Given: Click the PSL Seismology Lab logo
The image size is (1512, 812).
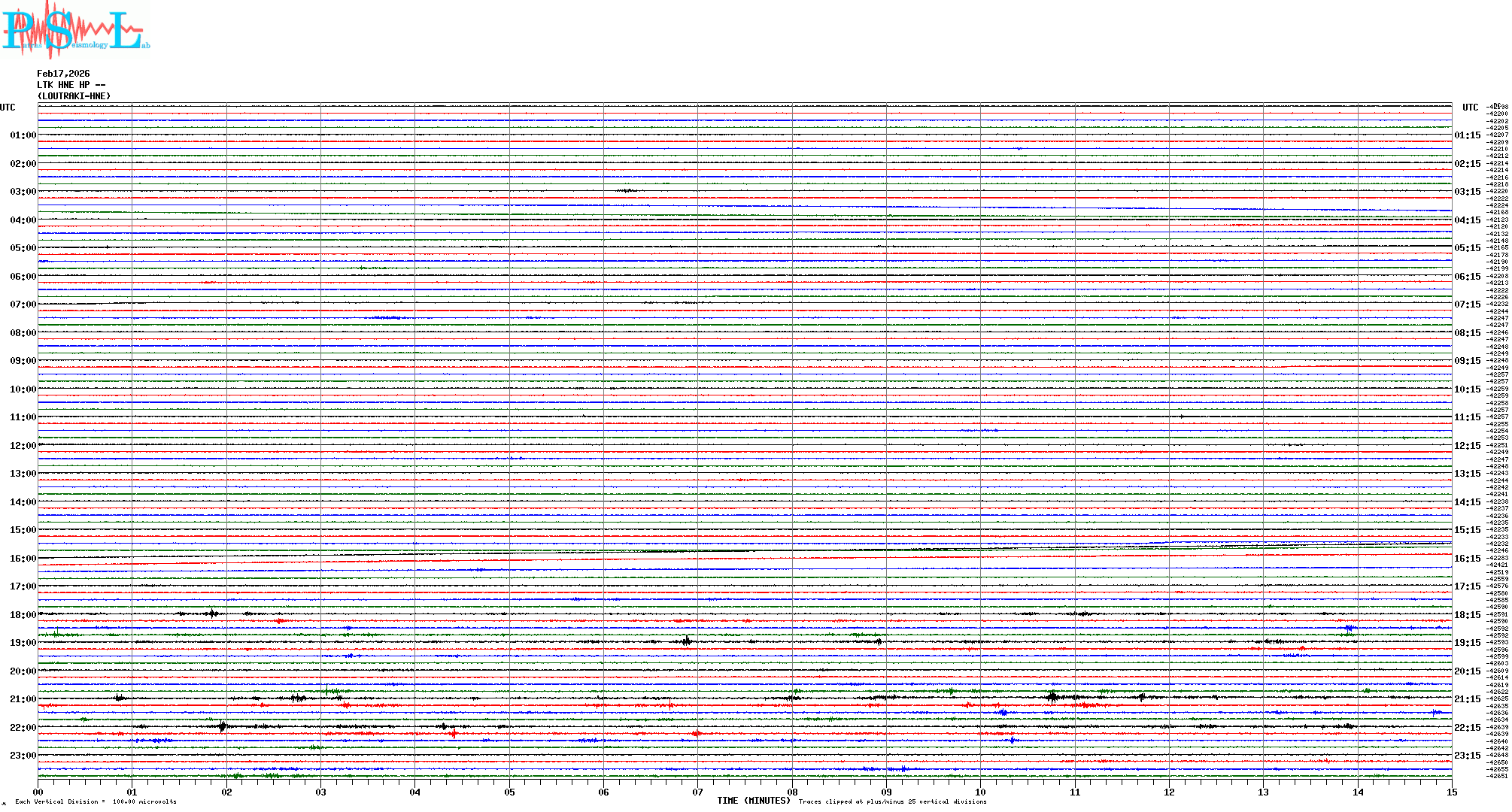Looking at the screenshot, I should click(x=74, y=30).
